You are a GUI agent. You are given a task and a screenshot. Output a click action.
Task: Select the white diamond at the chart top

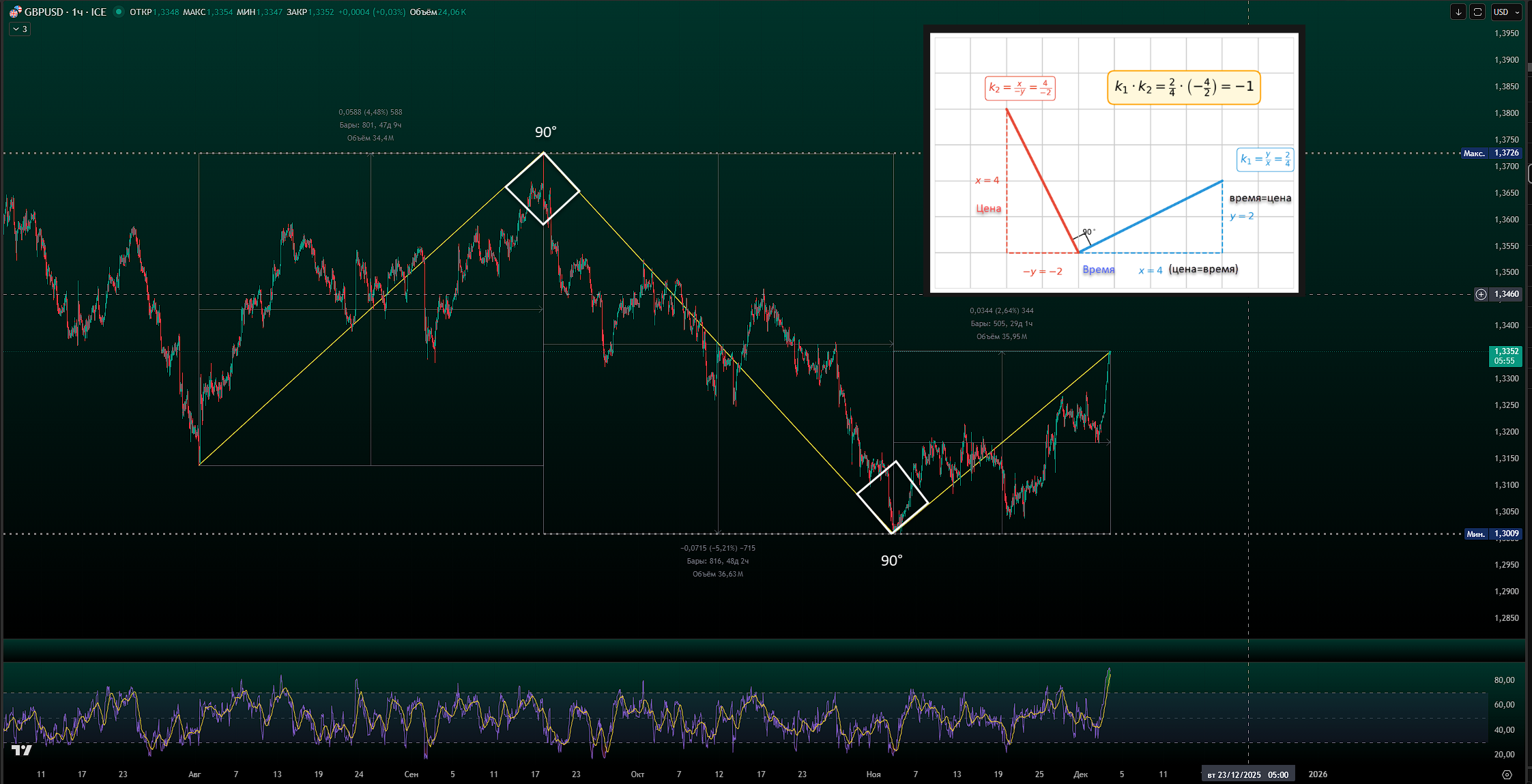pyautogui.click(x=543, y=188)
